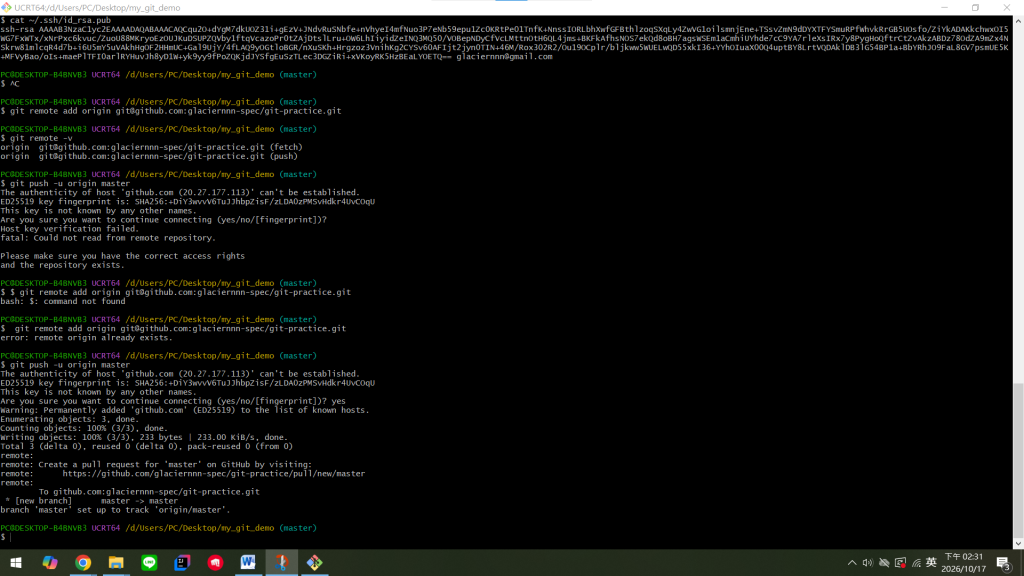Switch to the Git Bash taskbar icon
This screenshot has width=1024, height=576.
pyautogui.click(x=315, y=563)
